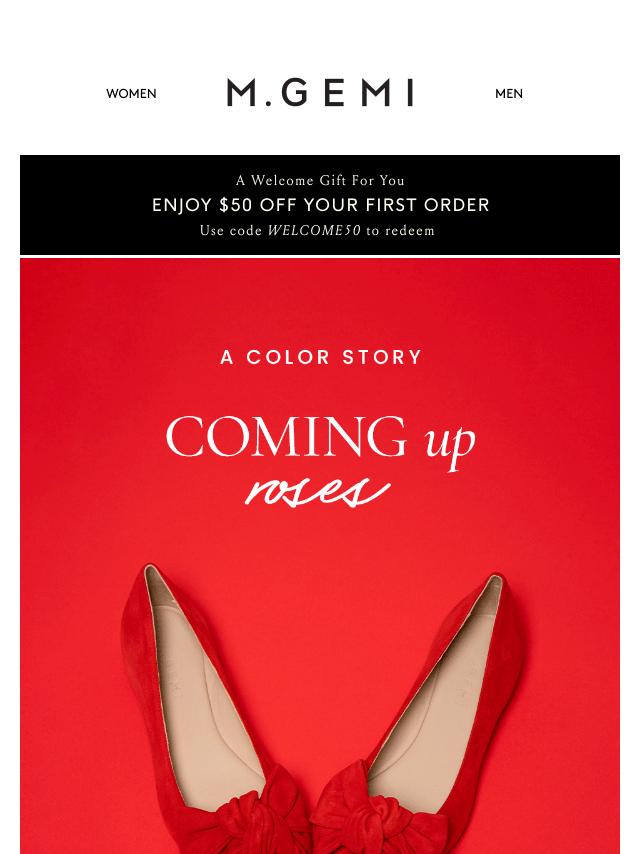Open the WOMEN navigation link
The image size is (640, 854).
point(131,94)
